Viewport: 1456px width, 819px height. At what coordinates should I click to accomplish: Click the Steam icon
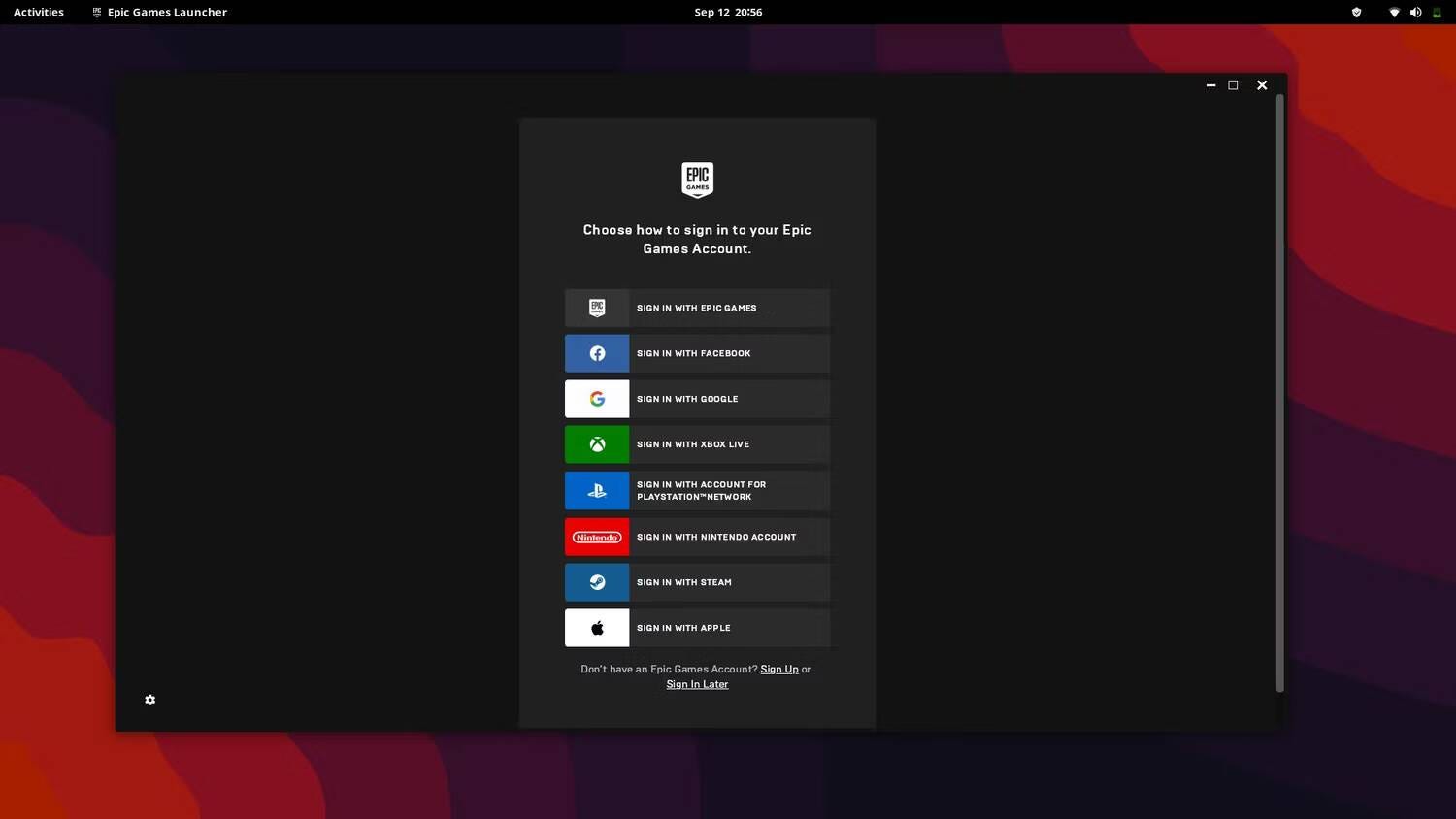pos(596,581)
